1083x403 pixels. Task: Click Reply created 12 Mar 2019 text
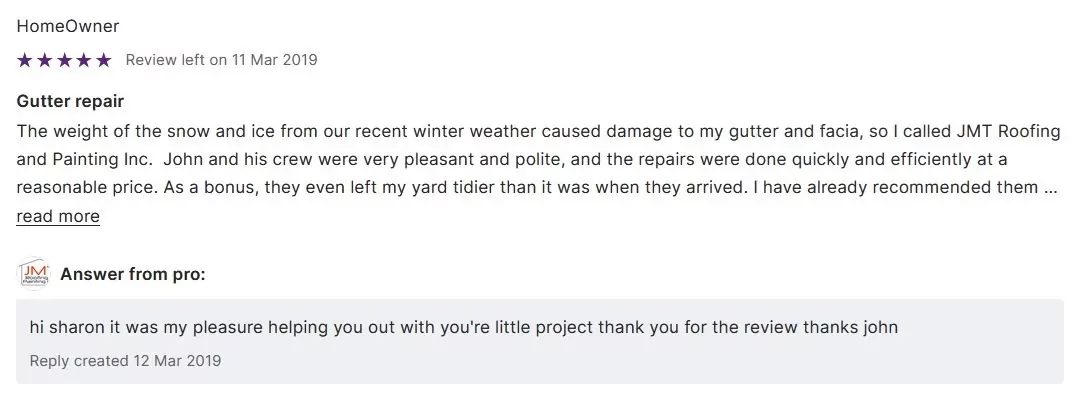pyautogui.click(x=125, y=360)
